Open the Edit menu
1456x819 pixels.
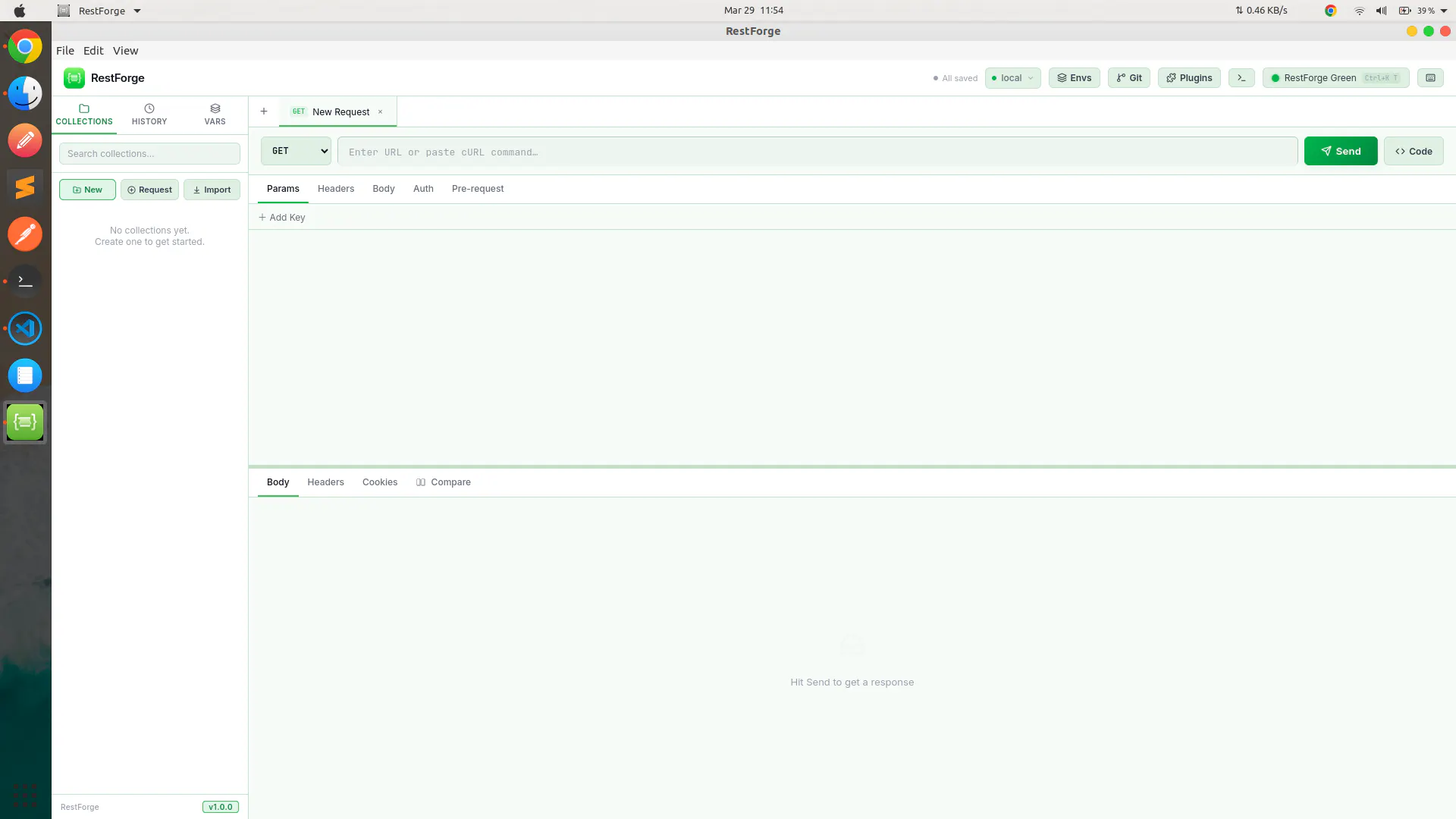tap(93, 51)
